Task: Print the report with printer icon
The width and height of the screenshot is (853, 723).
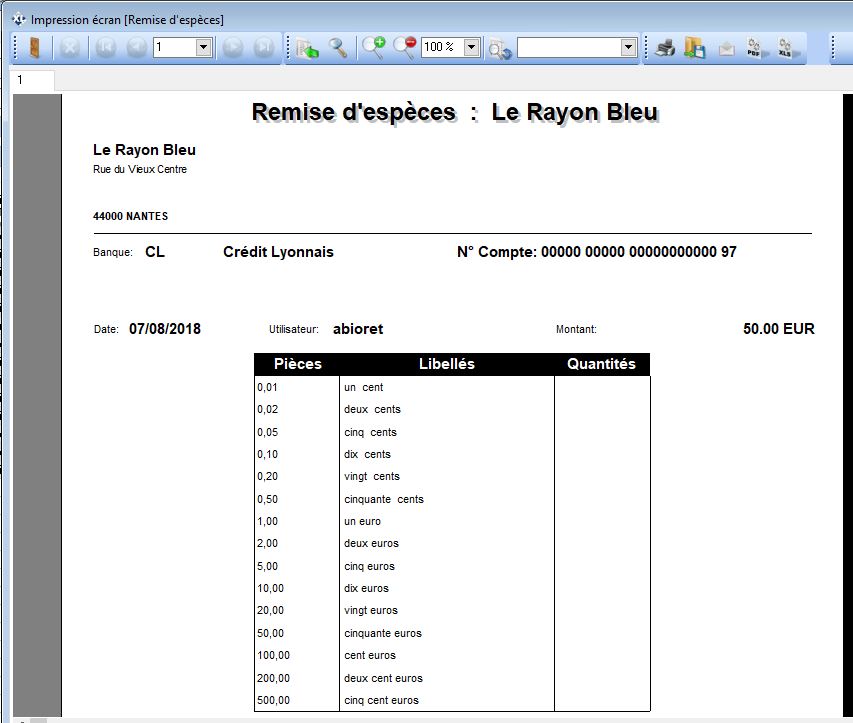Action: coord(665,48)
